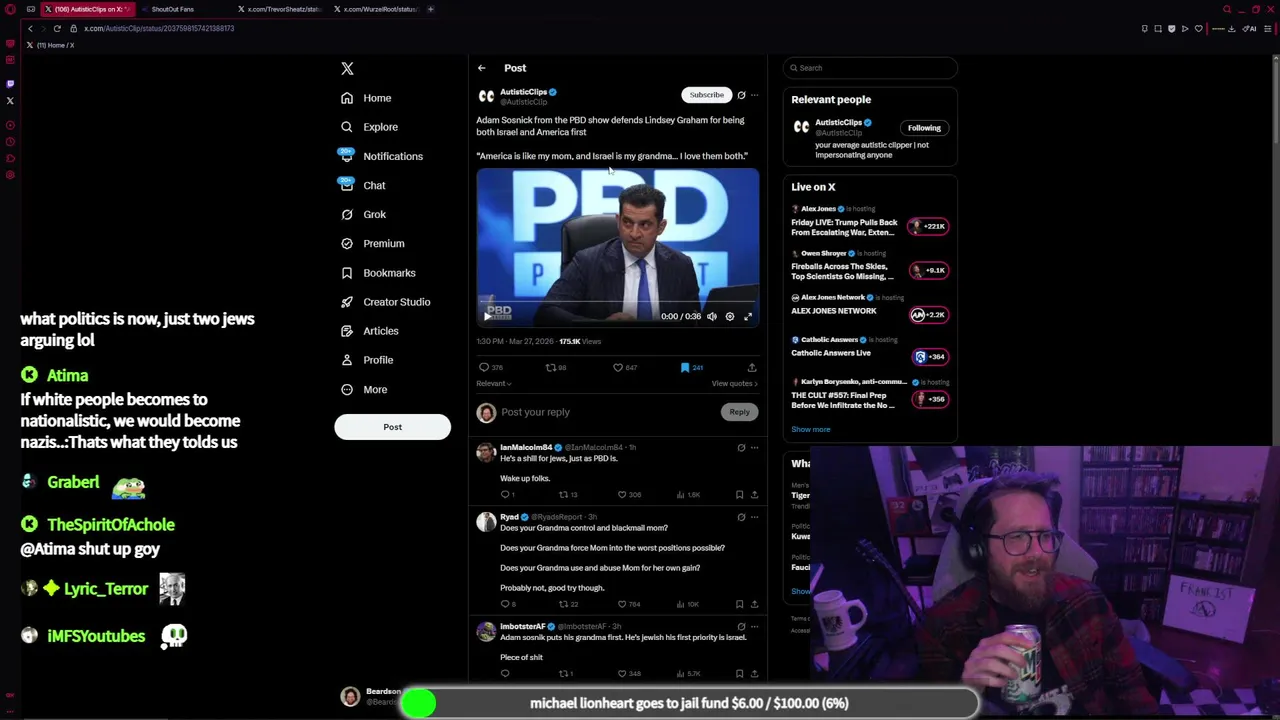Subscribe to AutisticClips

706,95
